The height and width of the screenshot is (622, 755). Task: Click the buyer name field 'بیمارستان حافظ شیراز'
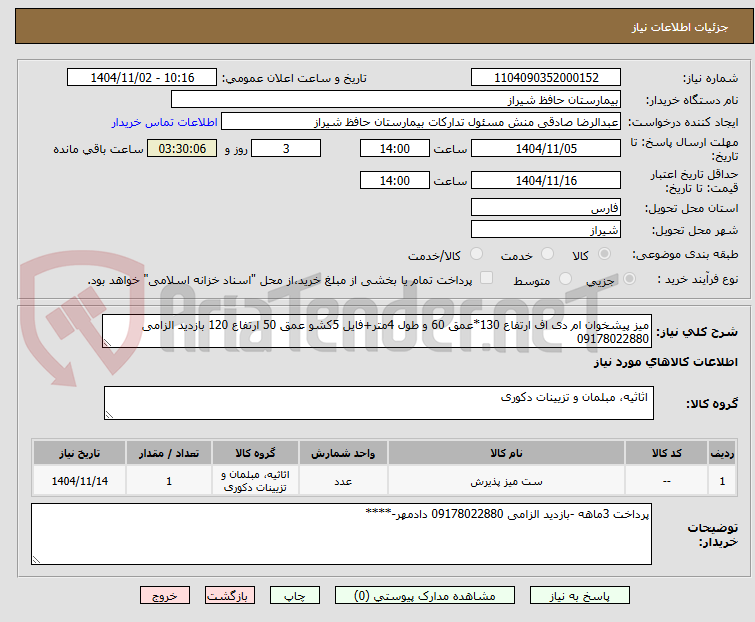(396, 100)
